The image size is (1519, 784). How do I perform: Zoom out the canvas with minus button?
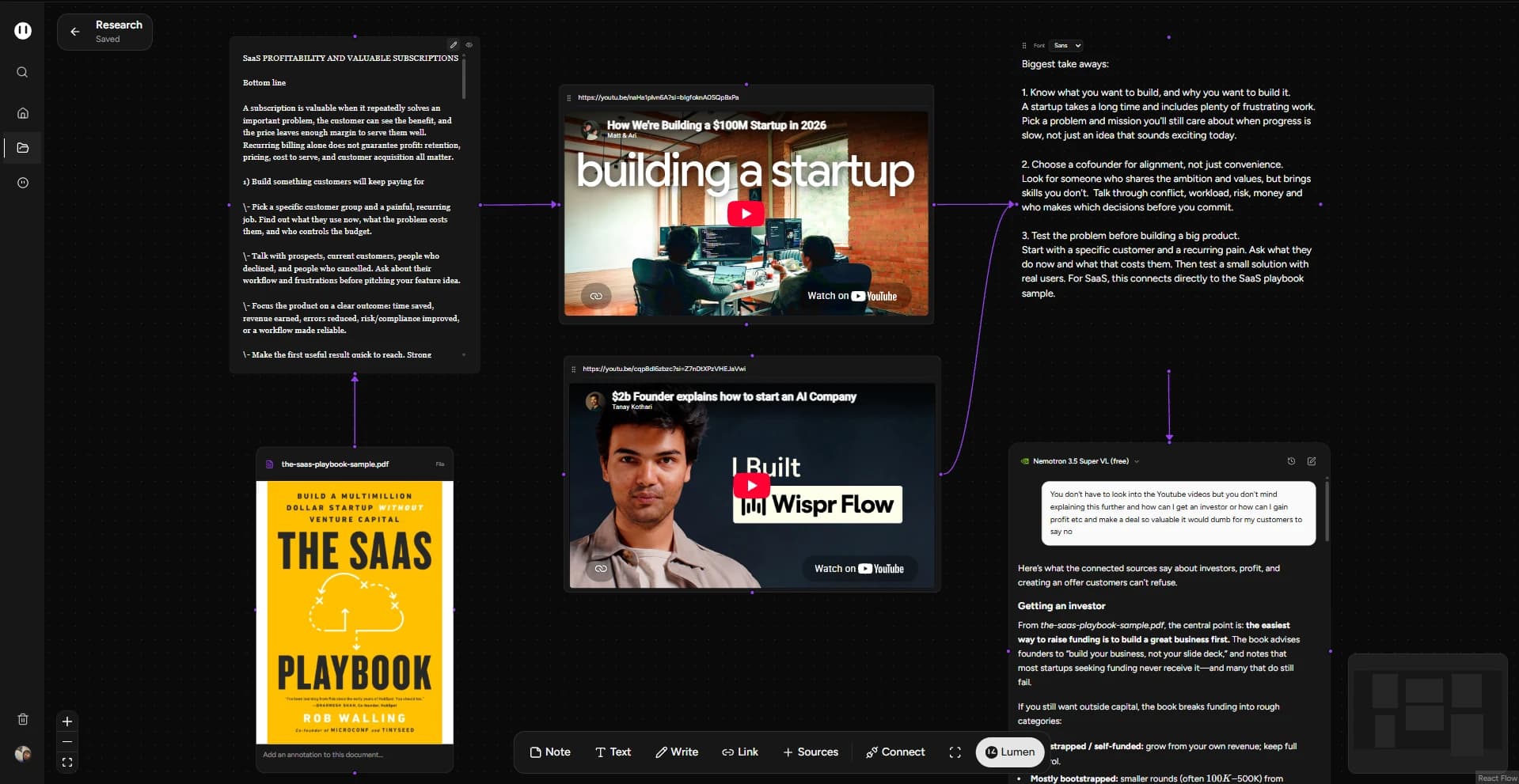[67, 742]
